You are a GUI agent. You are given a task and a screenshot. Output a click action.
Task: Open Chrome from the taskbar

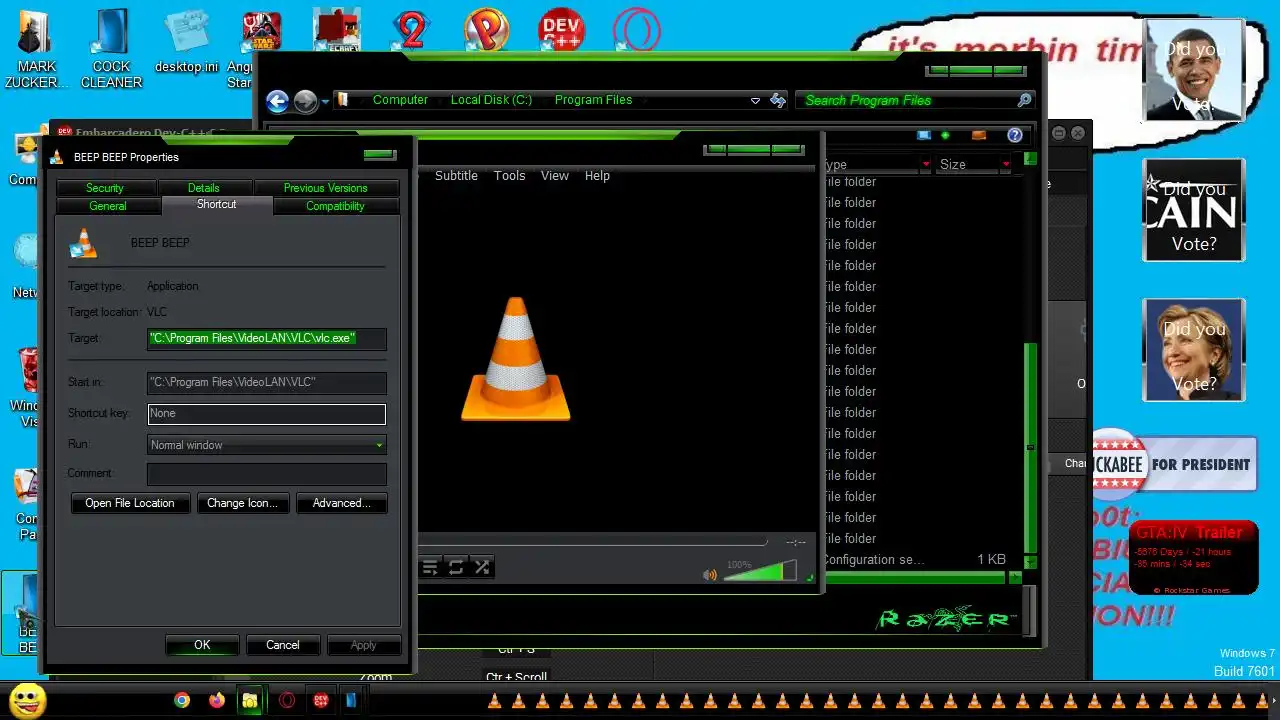point(182,700)
